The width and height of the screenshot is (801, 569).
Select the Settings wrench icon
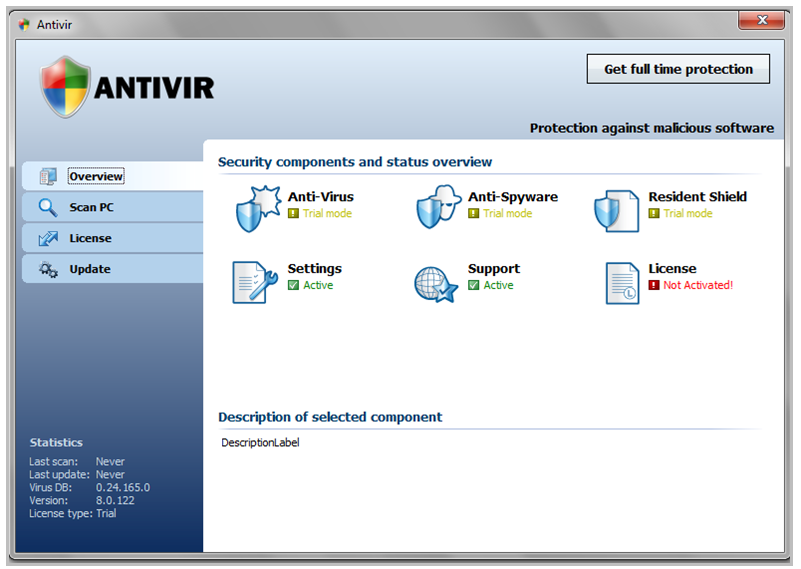(x=255, y=282)
